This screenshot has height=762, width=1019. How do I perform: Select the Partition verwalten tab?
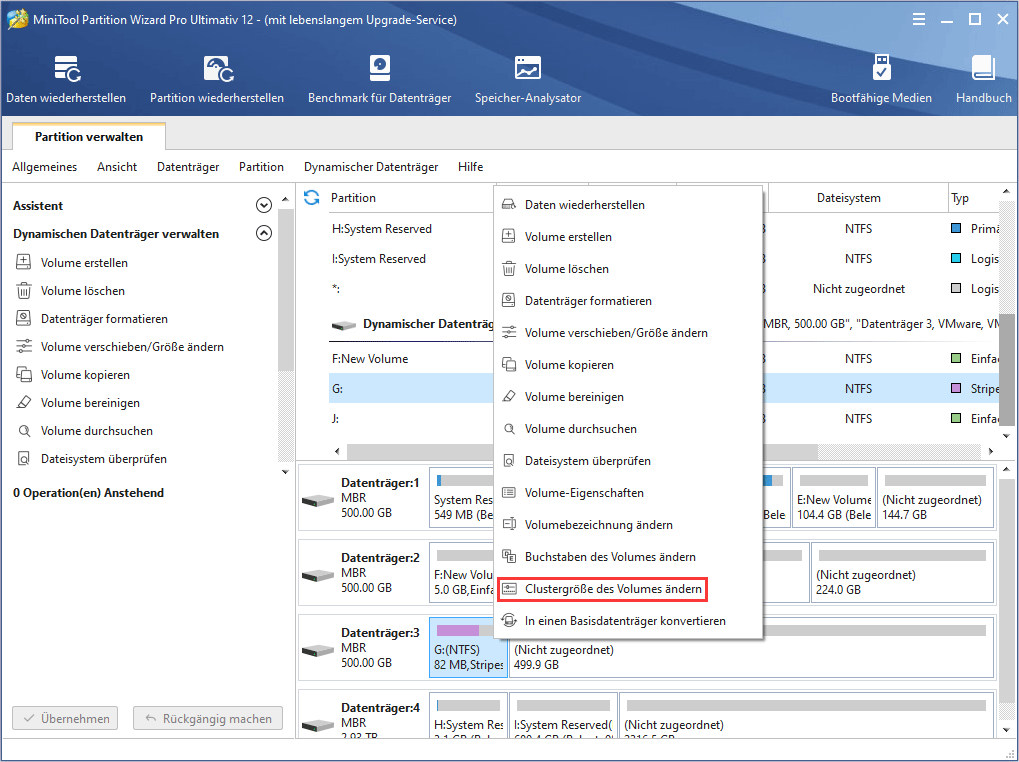[89, 136]
